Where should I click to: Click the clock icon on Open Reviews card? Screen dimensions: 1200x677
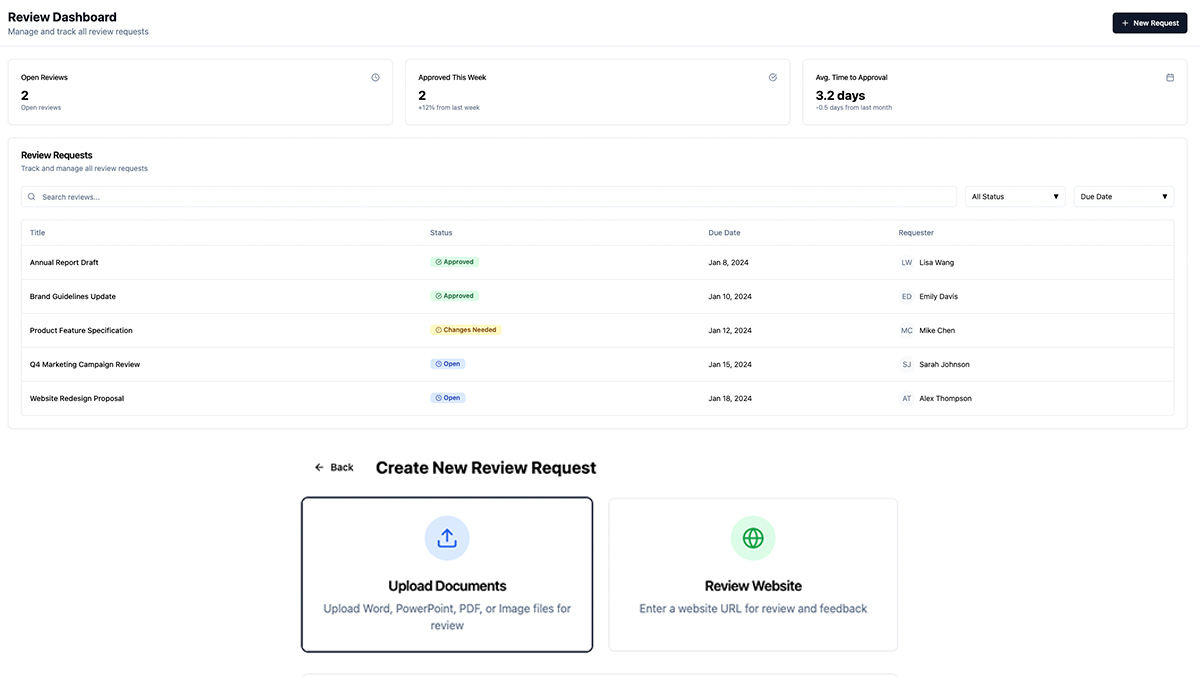[376, 77]
